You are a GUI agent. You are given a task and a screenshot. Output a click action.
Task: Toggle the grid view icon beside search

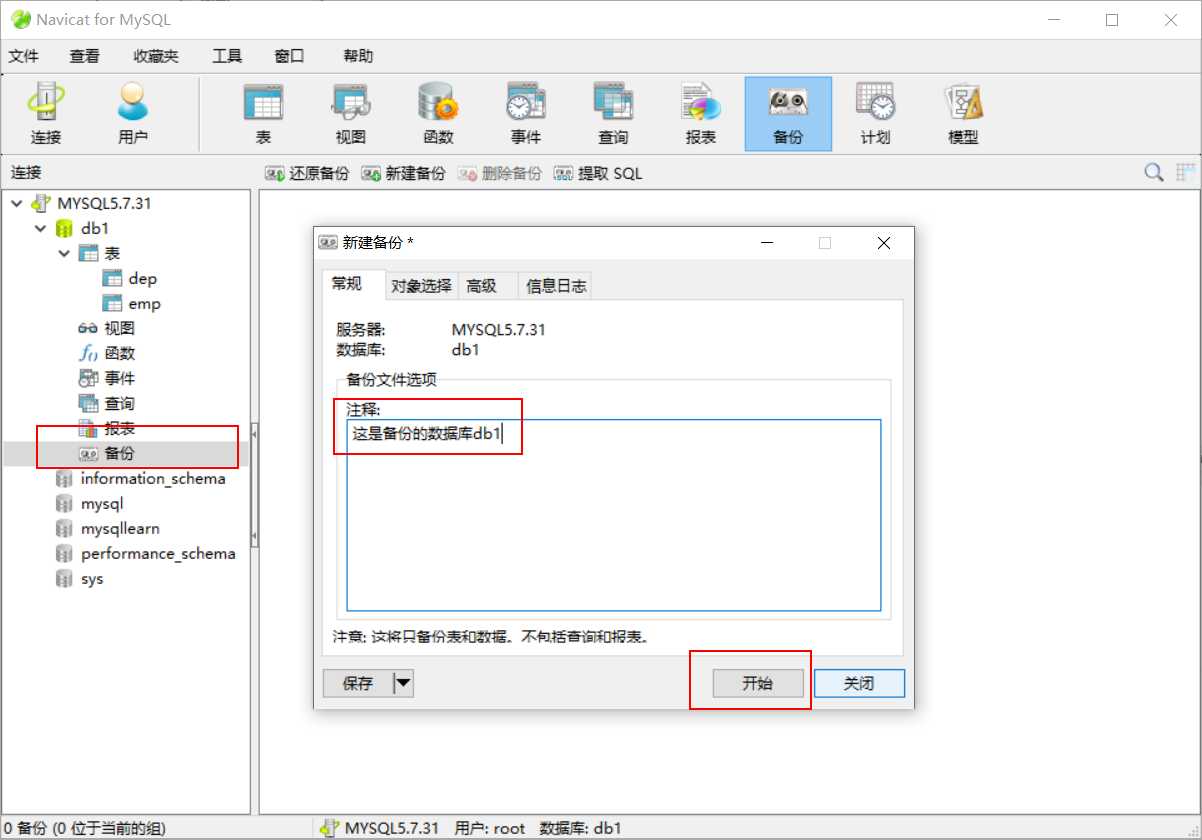(x=1186, y=173)
